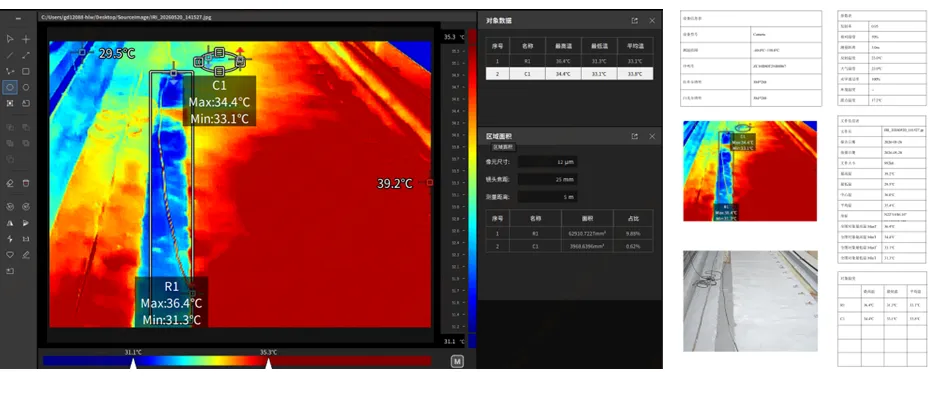Close the 区域面积 panel
Image resolution: width=946 pixels, height=395 pixels.
[x=652, y=136]
